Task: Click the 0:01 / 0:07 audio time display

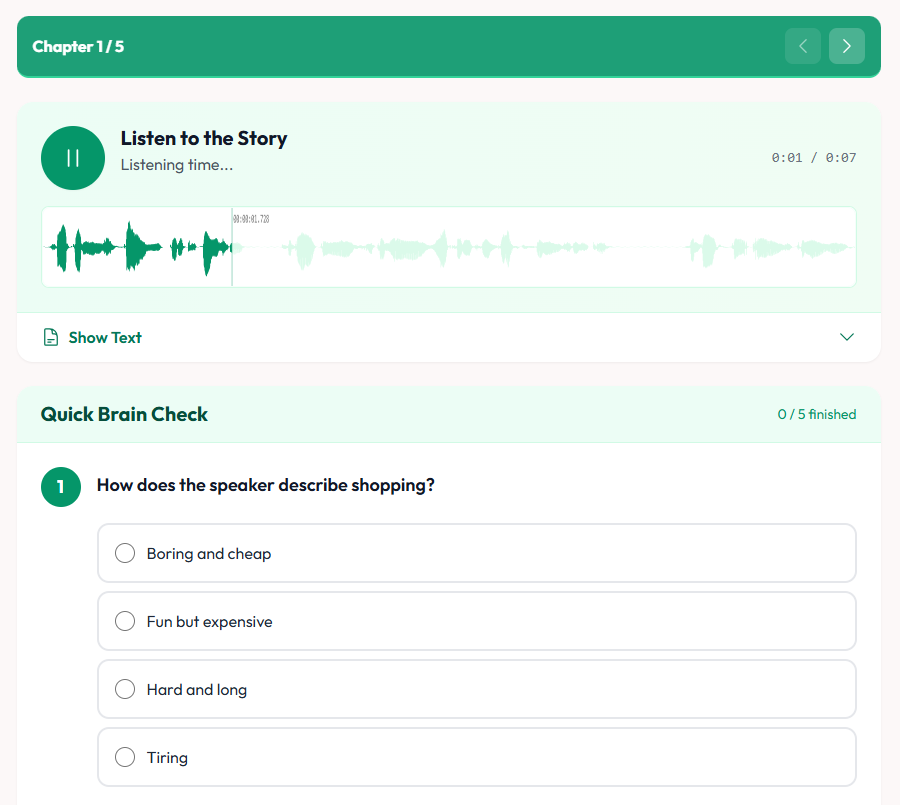Action: click(813, 158)
